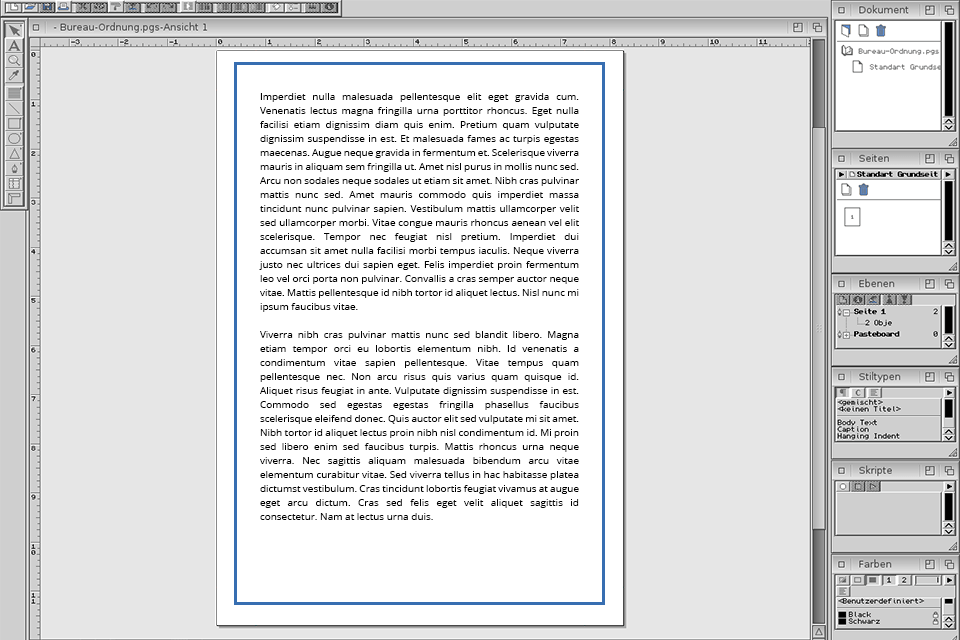960x640 pixels.
Task: Select the Magnify zoom tool
Action: point(14,61)
